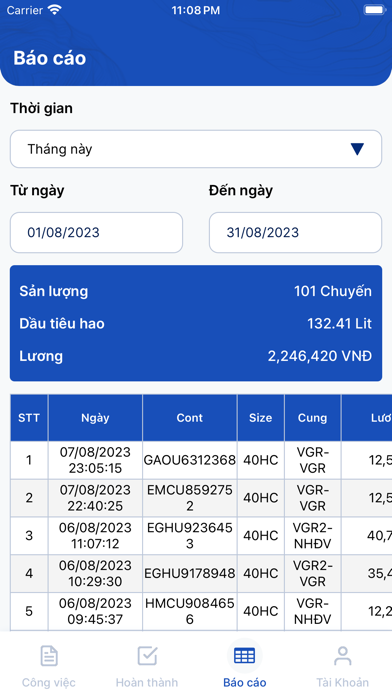Image resolution: width=392 pixels, height=696 pixels.
Task: Tap the Sản lượng label
Action: point(54,292)
